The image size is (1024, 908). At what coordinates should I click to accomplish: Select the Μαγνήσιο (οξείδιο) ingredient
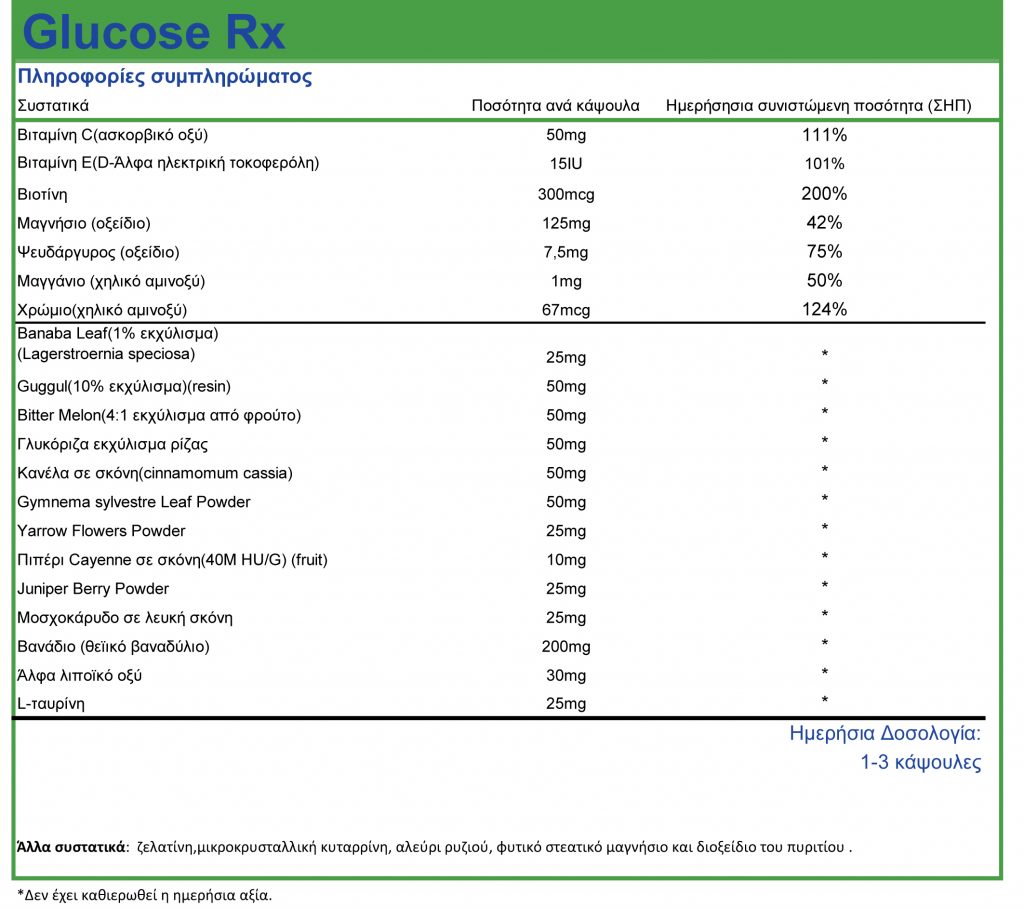[84, 223]
